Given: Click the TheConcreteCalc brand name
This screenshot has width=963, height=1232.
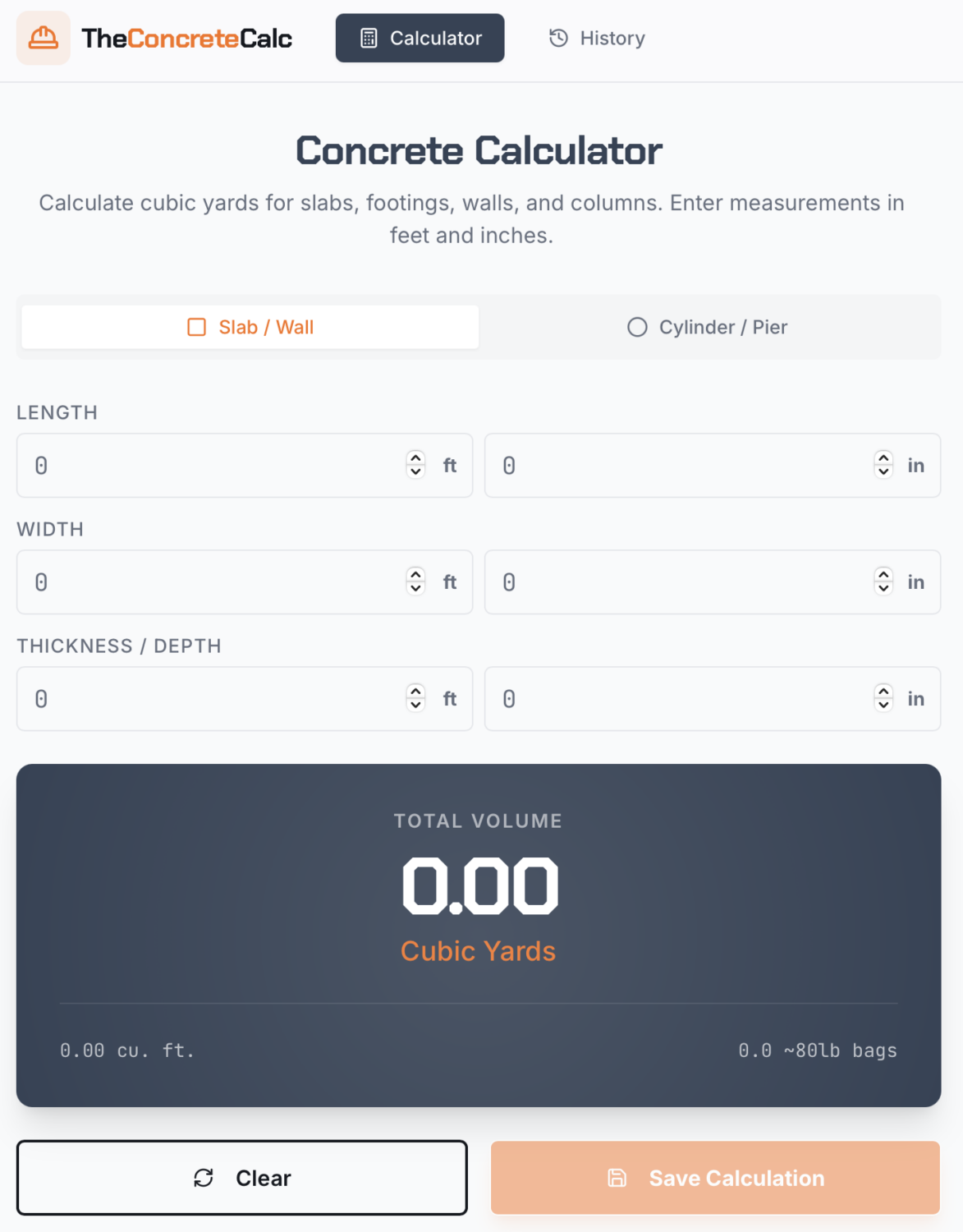Looking at the screenshot, I should tap(186, 38).
